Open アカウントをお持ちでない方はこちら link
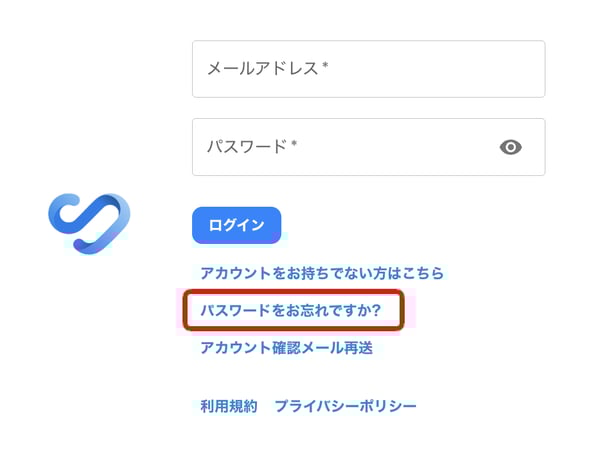The height and width of the screenshot is (452, 600). tap(322, 273)
